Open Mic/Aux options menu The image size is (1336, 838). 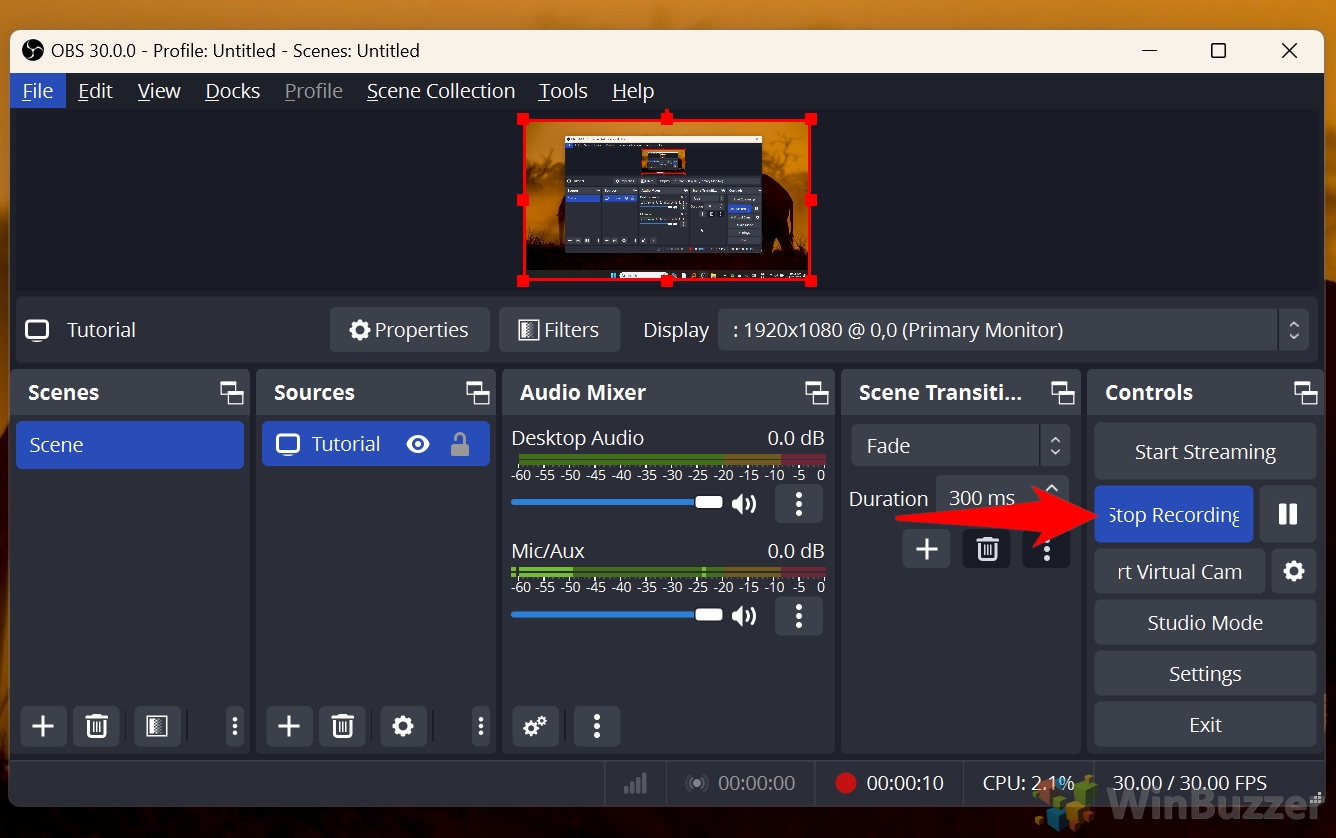[x=798, y=615]
